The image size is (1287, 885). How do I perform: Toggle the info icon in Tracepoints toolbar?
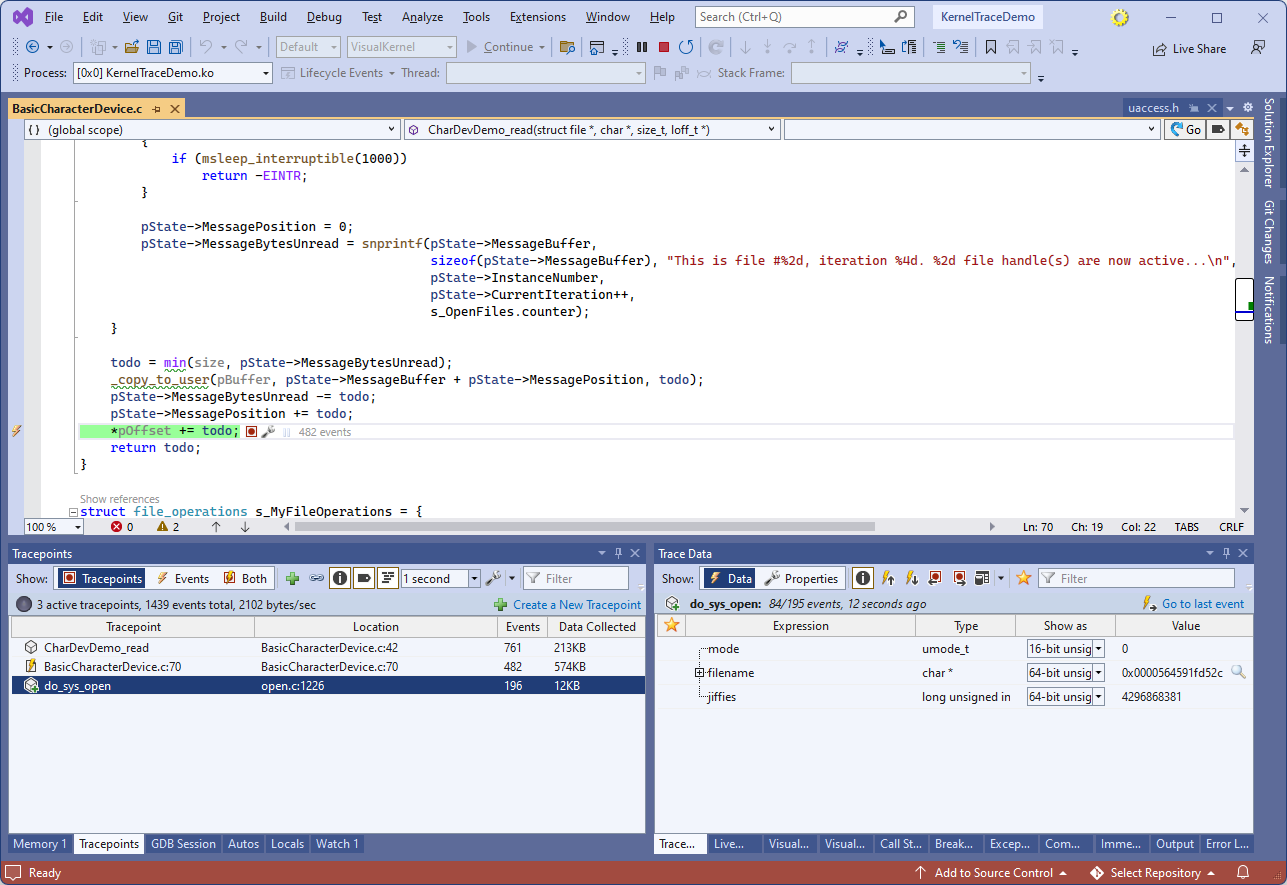pos(340,578)
